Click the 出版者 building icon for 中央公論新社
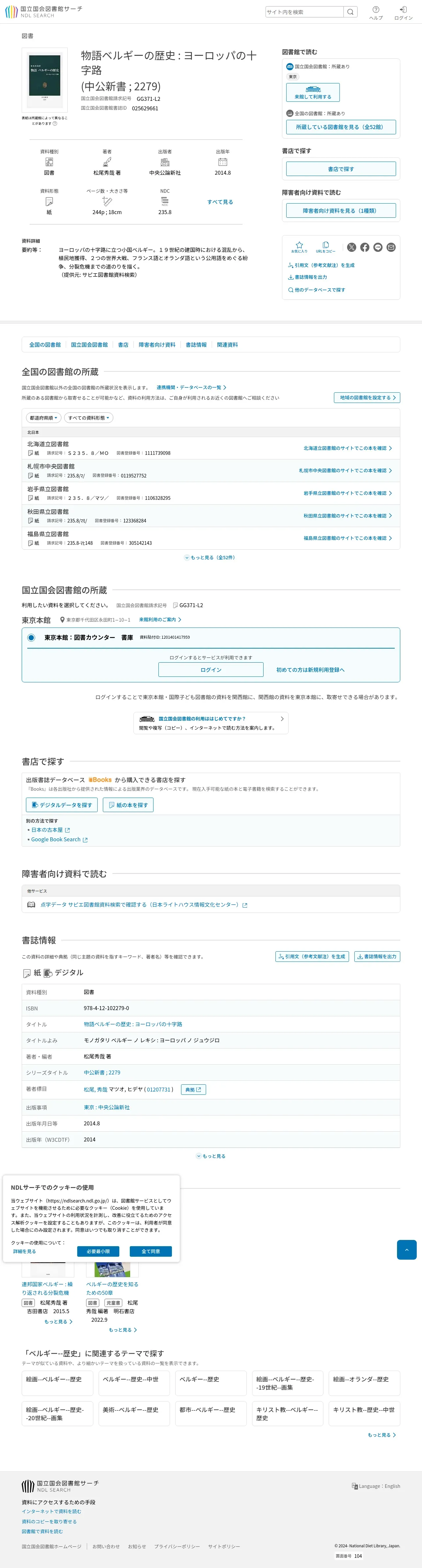The image size is (422, 1568). pos(165,162)
